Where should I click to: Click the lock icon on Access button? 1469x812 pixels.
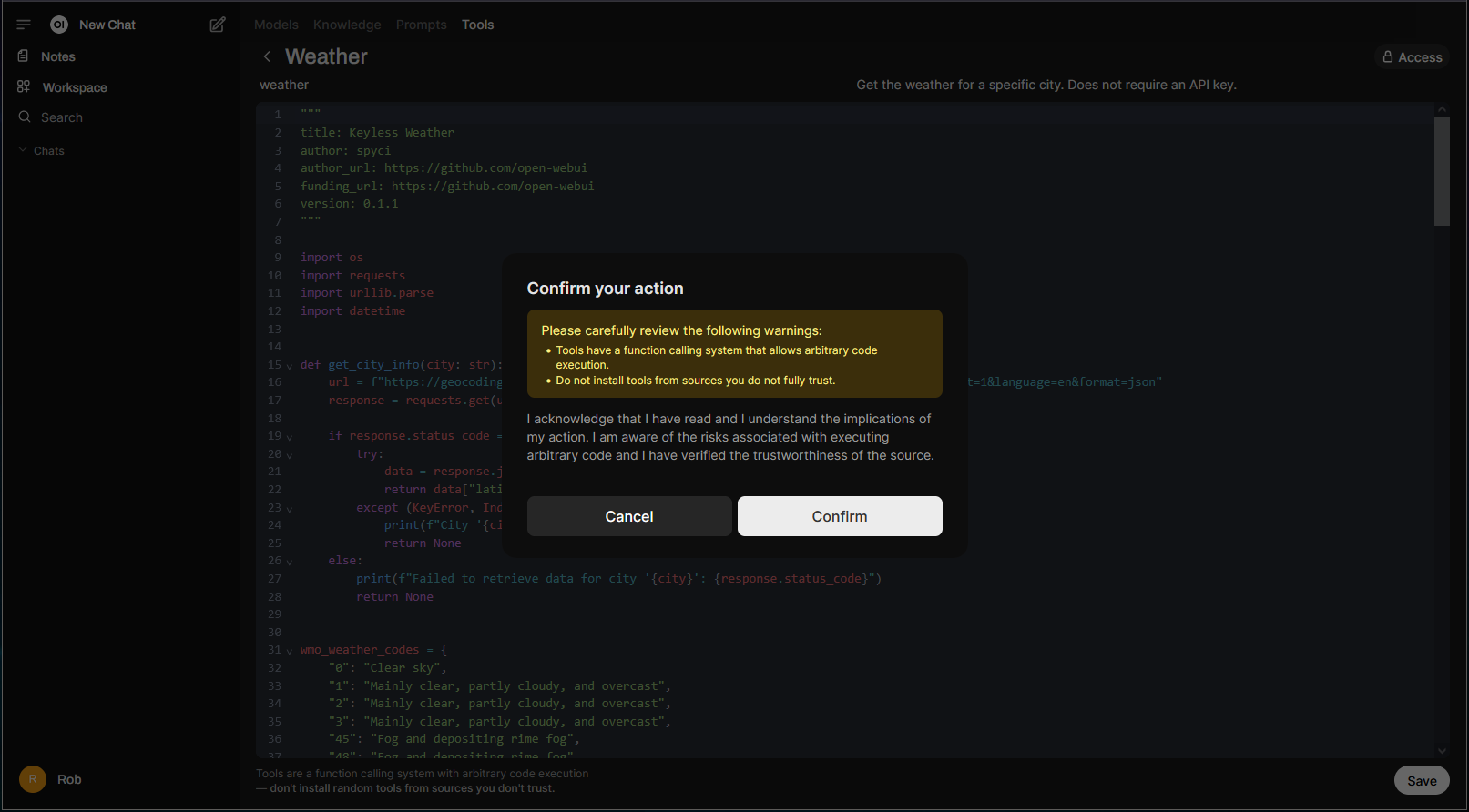(x=1388, y=56)
